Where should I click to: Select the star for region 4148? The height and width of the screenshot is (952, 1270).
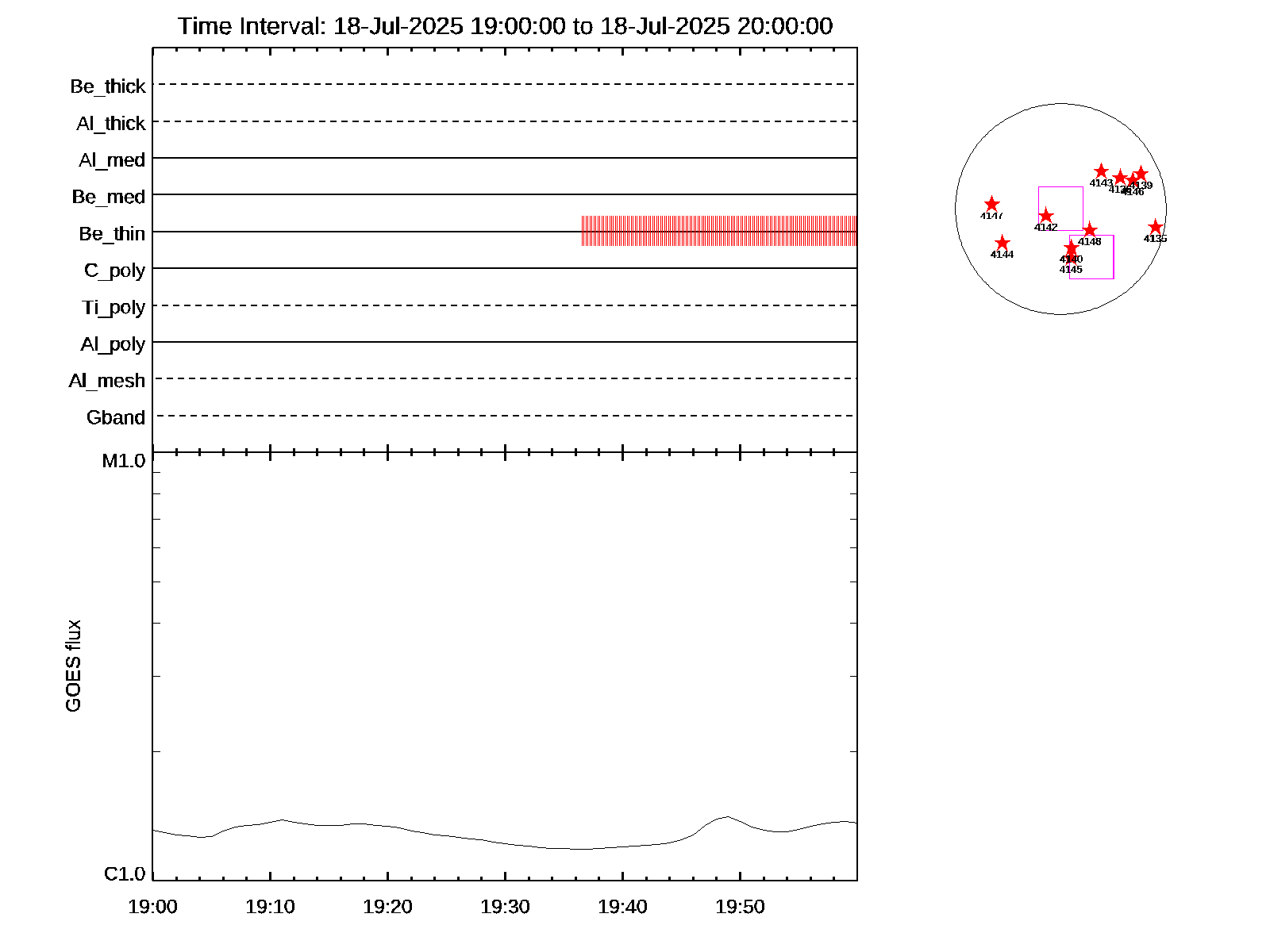click(1090, 230)
